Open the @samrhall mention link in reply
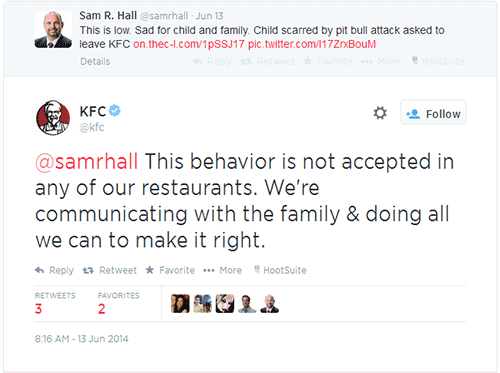Image resolution: width=500 pixels, height=373 pixels. pos(87,162)
